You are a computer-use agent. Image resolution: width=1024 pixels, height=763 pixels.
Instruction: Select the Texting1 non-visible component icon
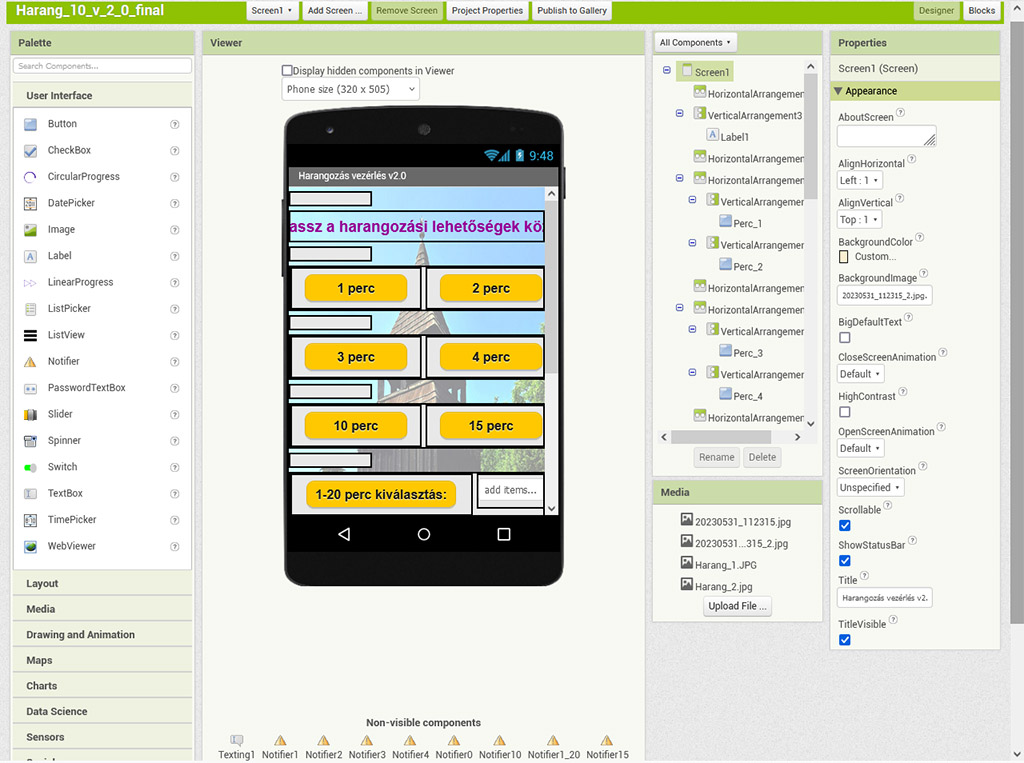[236, 740]
